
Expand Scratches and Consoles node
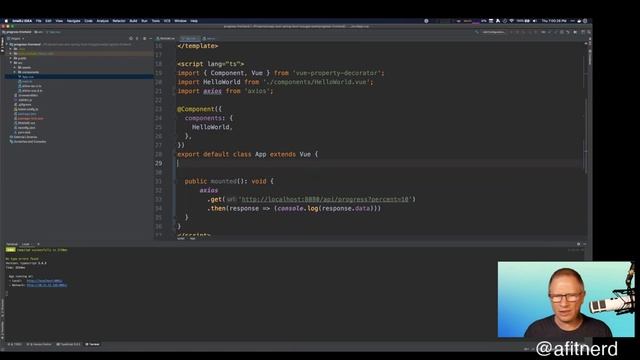(x=28, y=142)
